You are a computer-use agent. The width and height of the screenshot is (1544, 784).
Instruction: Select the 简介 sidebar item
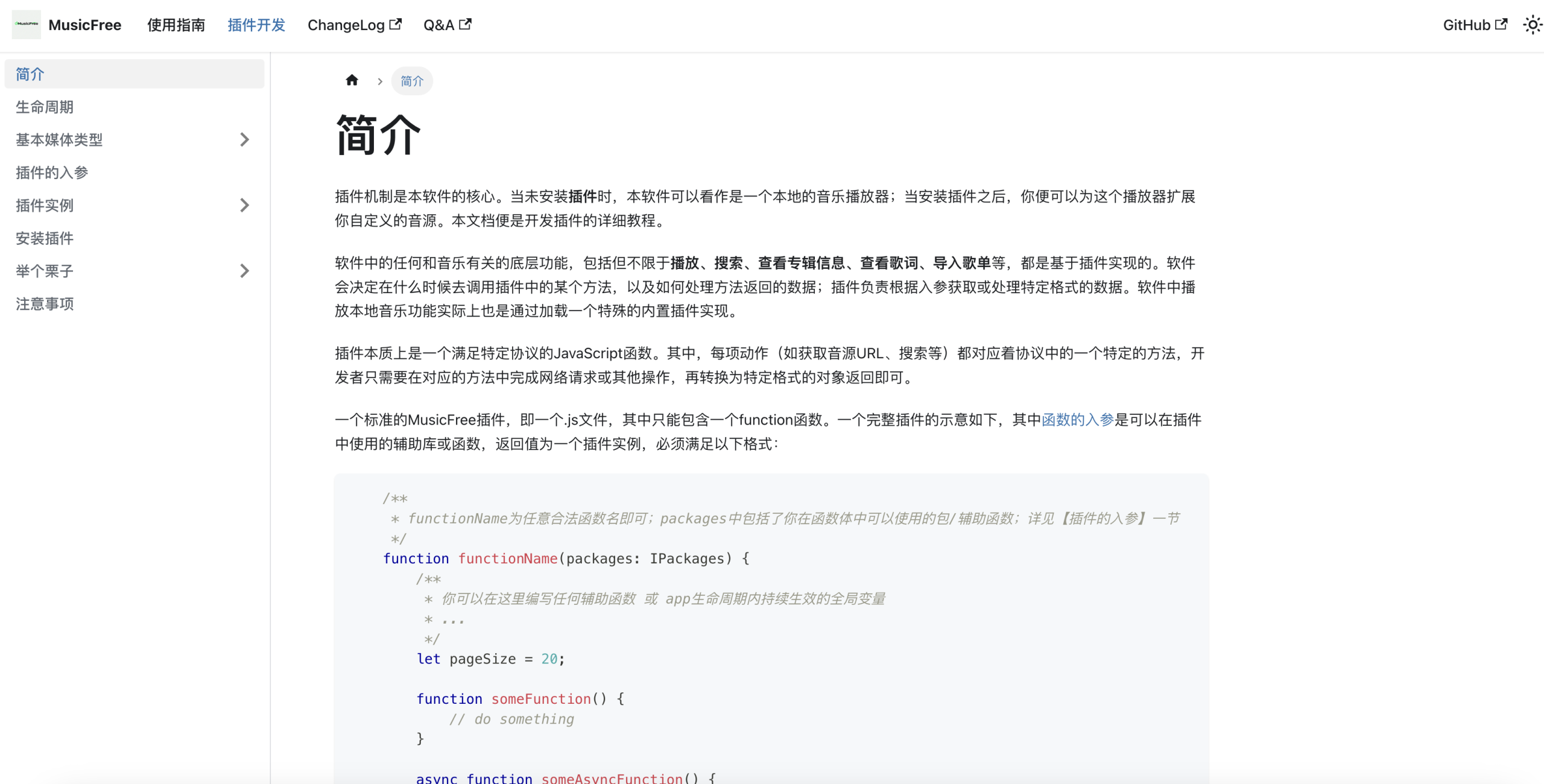[30, 74]
